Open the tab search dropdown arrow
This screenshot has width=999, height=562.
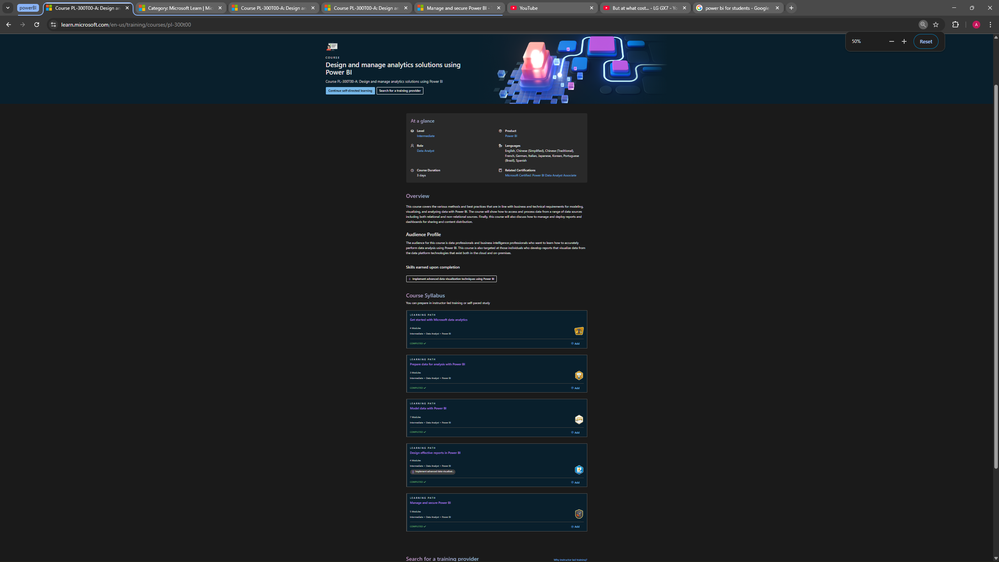click(8, 8)
